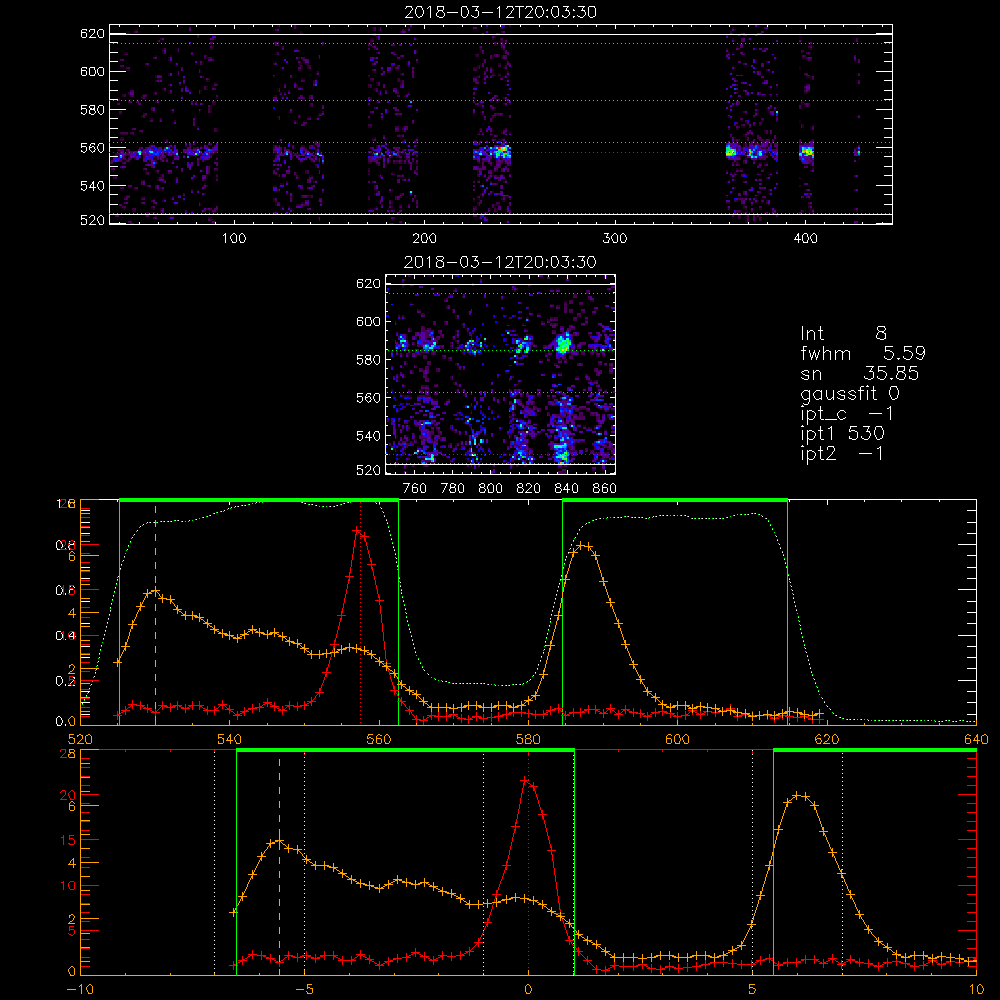Click the middle image's timestamp title

[500, 261]
